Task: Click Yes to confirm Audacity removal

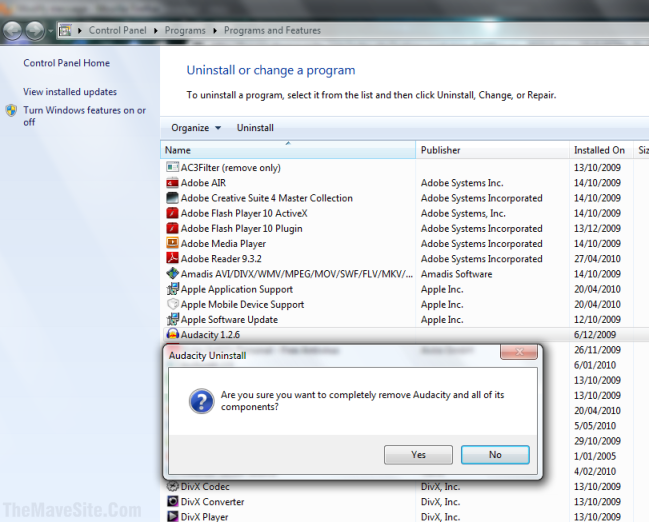Action: pos(418,455)
